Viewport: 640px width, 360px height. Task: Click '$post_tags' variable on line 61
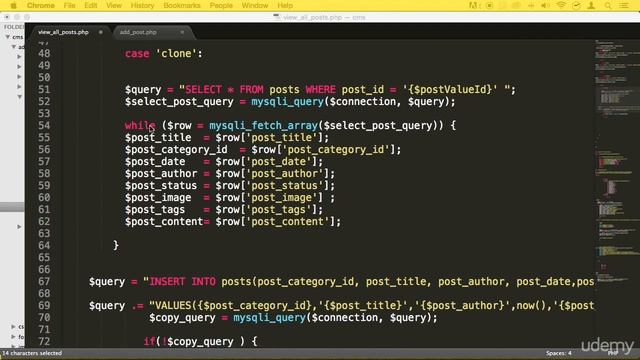pyautogui.click(x=155, y=209)
